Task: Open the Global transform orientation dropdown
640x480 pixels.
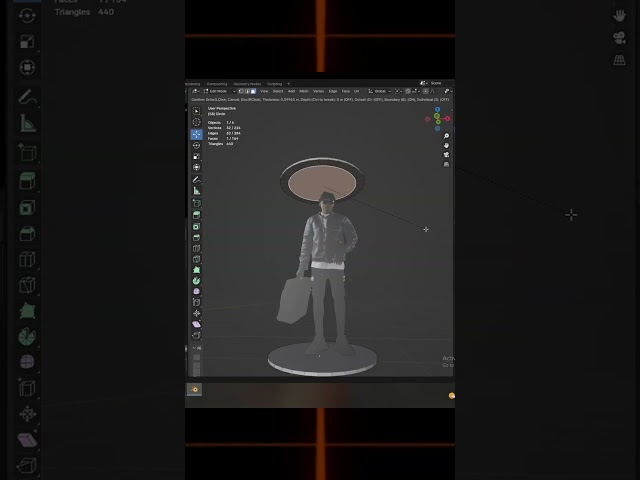Action: coord(380,91)
